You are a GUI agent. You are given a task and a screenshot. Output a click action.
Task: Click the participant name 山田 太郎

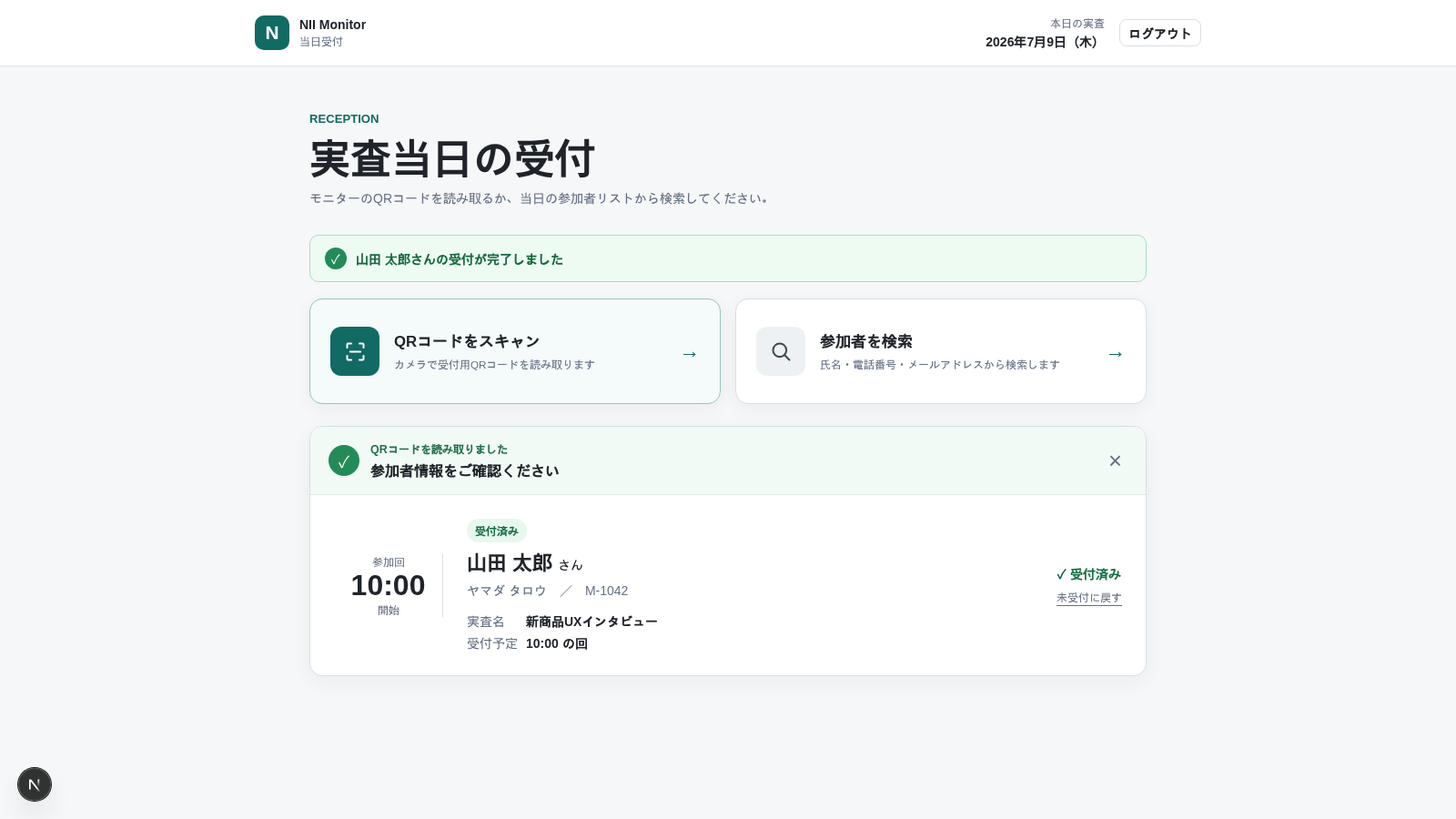(510, 563)
